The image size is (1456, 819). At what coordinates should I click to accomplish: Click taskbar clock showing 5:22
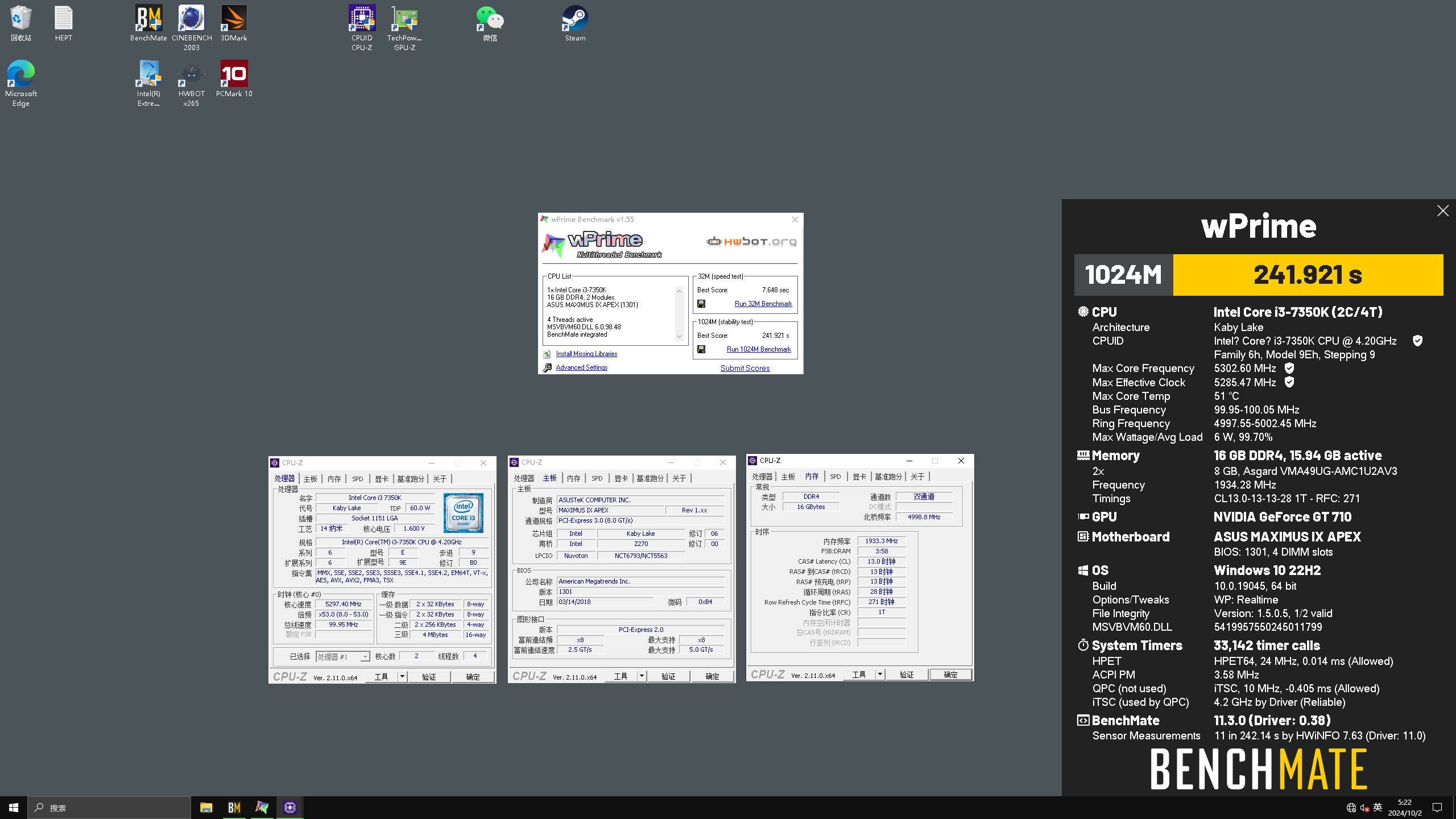[1405, 808]
